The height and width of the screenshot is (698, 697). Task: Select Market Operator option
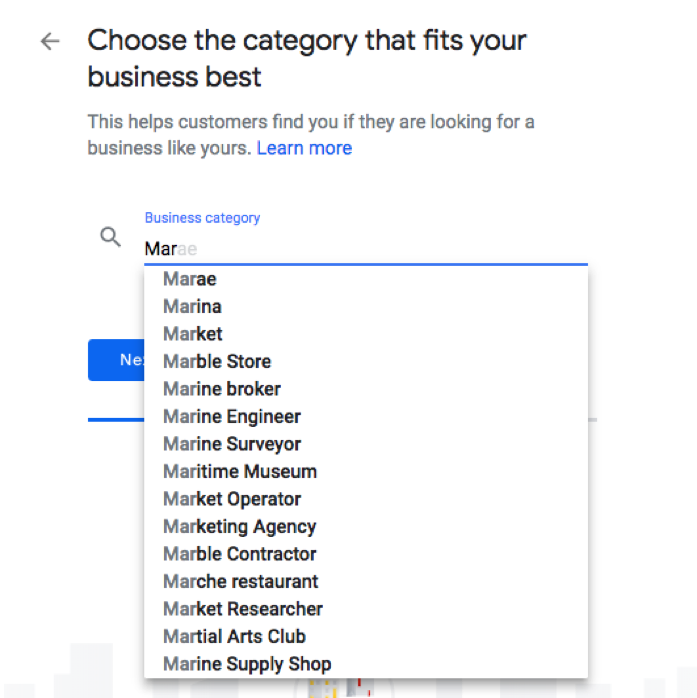pos(232,499)
